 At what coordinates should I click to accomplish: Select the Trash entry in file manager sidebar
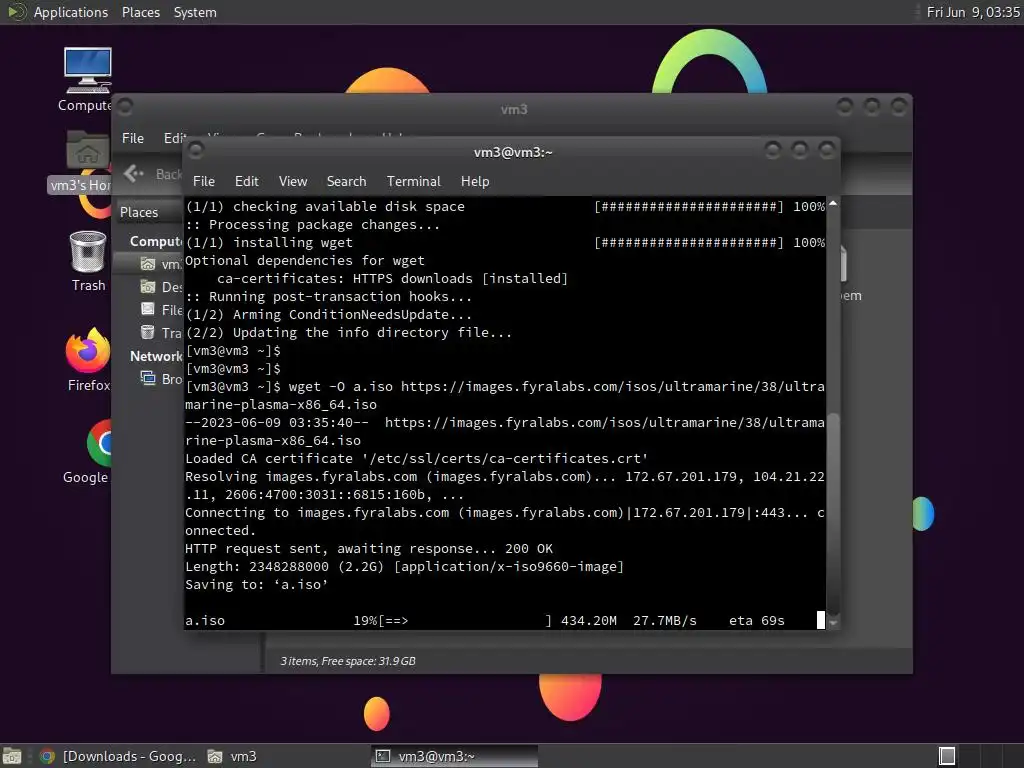(x=161, y=332)
